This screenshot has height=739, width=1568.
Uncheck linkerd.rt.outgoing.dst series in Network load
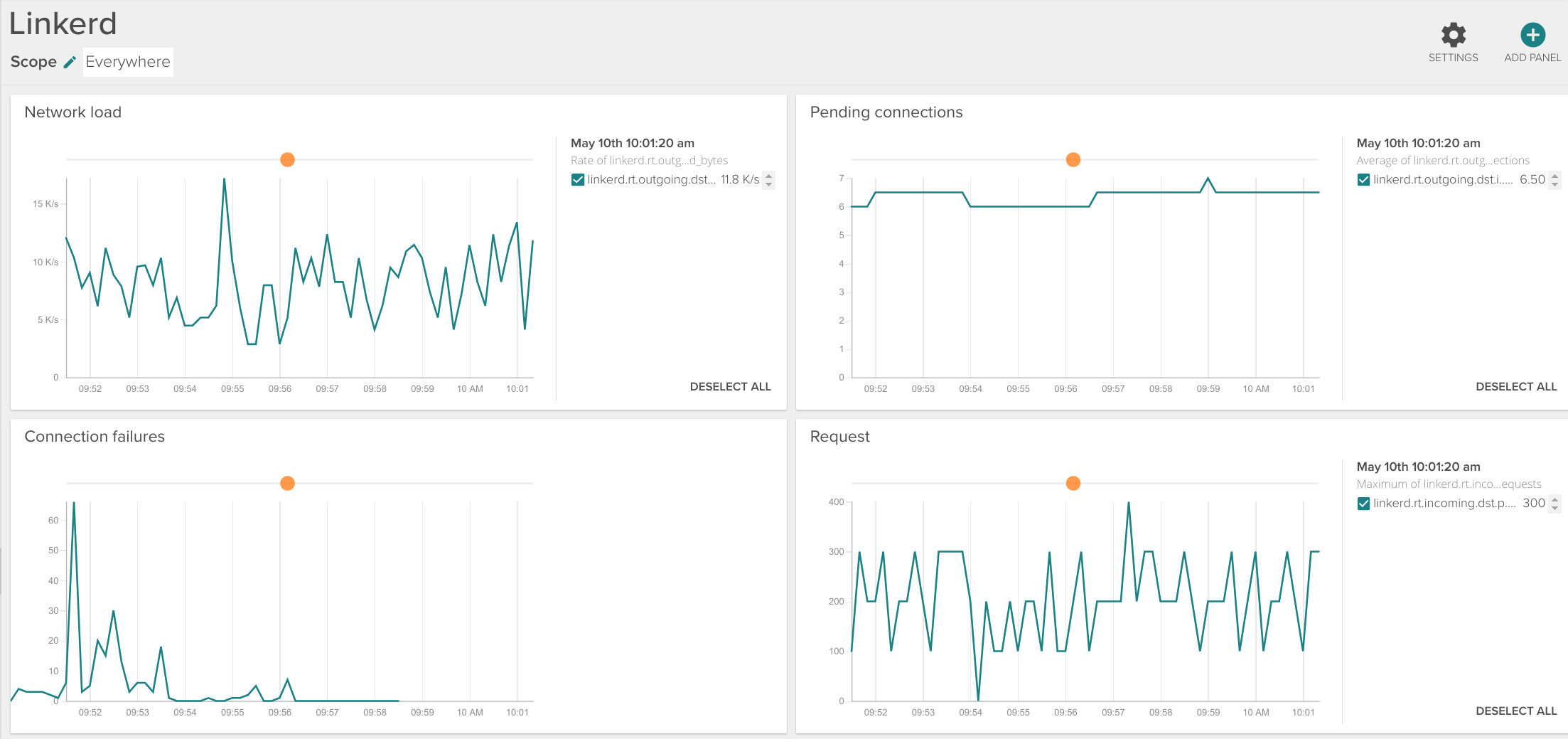(578, 180)
